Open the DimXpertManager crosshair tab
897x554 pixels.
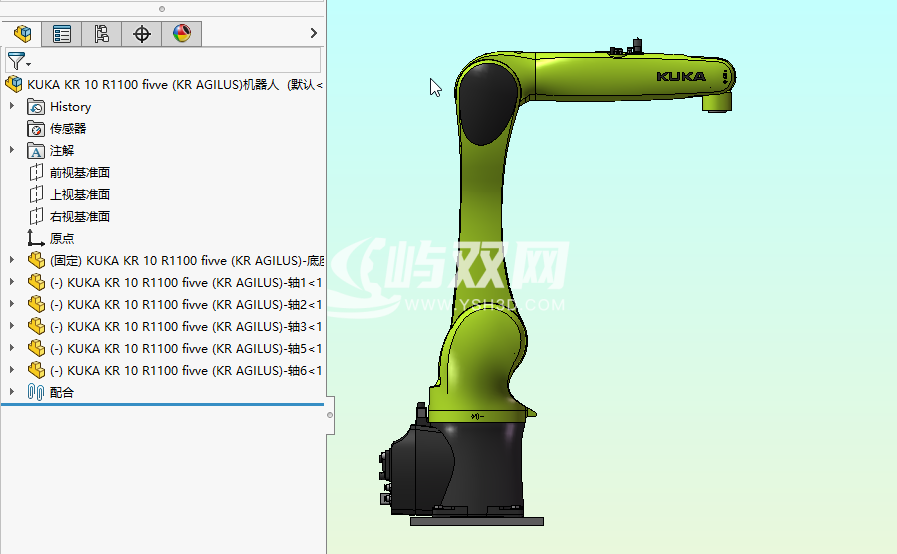(141, 34)
